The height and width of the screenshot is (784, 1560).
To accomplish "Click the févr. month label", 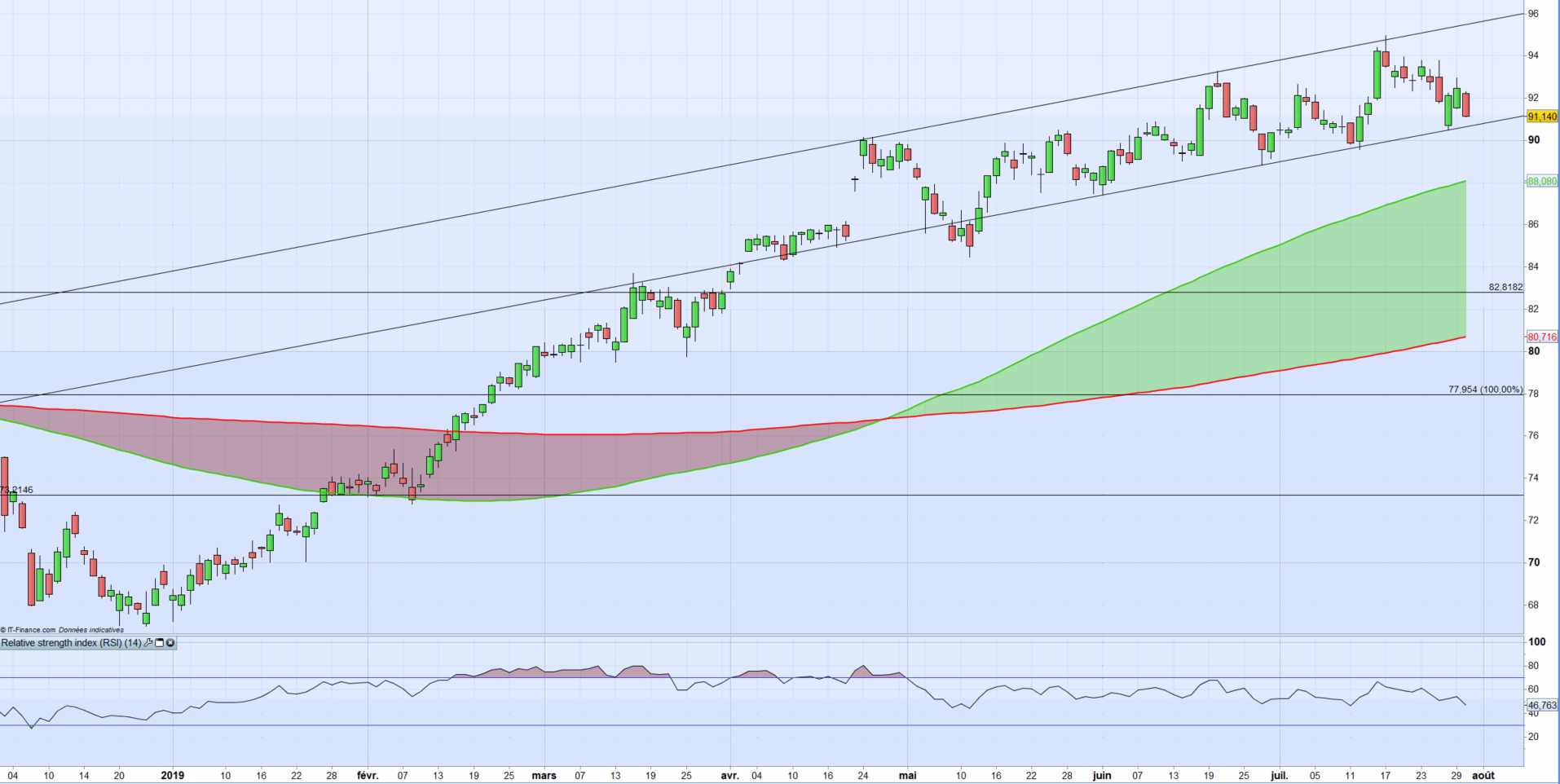I will [368, 775].
